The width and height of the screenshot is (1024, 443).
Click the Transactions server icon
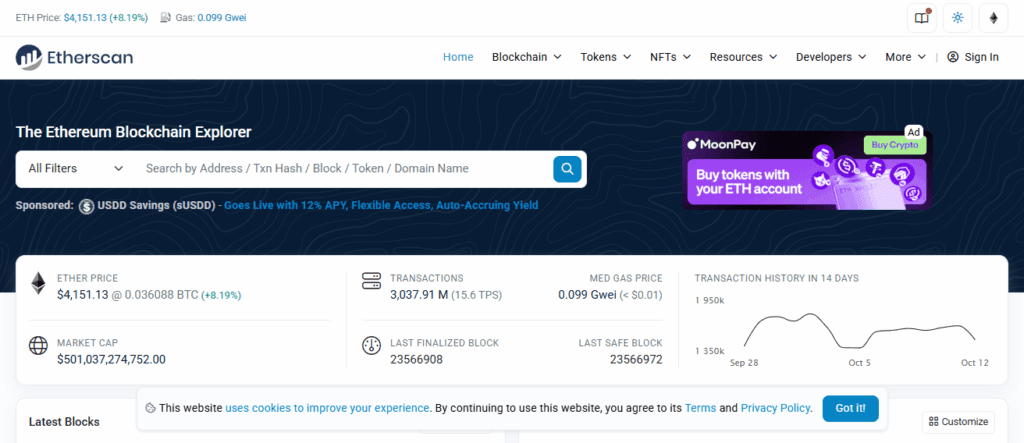pyautogui.click(x=371, y=284)
